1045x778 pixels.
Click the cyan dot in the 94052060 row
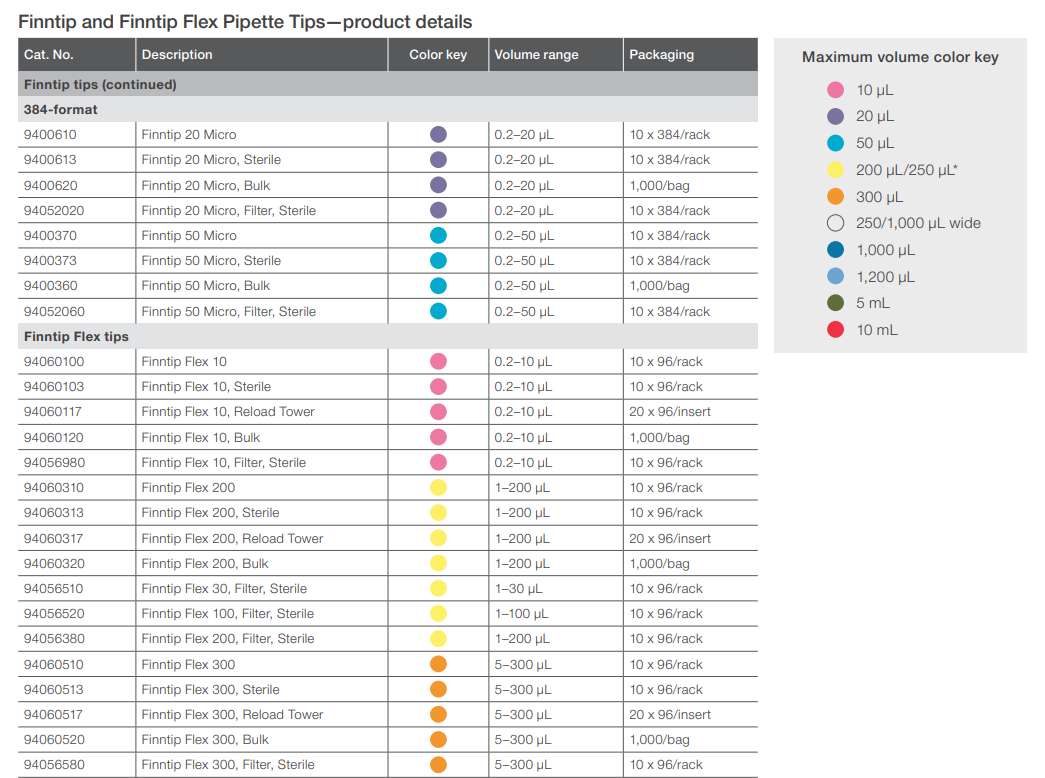click(438, 311)
